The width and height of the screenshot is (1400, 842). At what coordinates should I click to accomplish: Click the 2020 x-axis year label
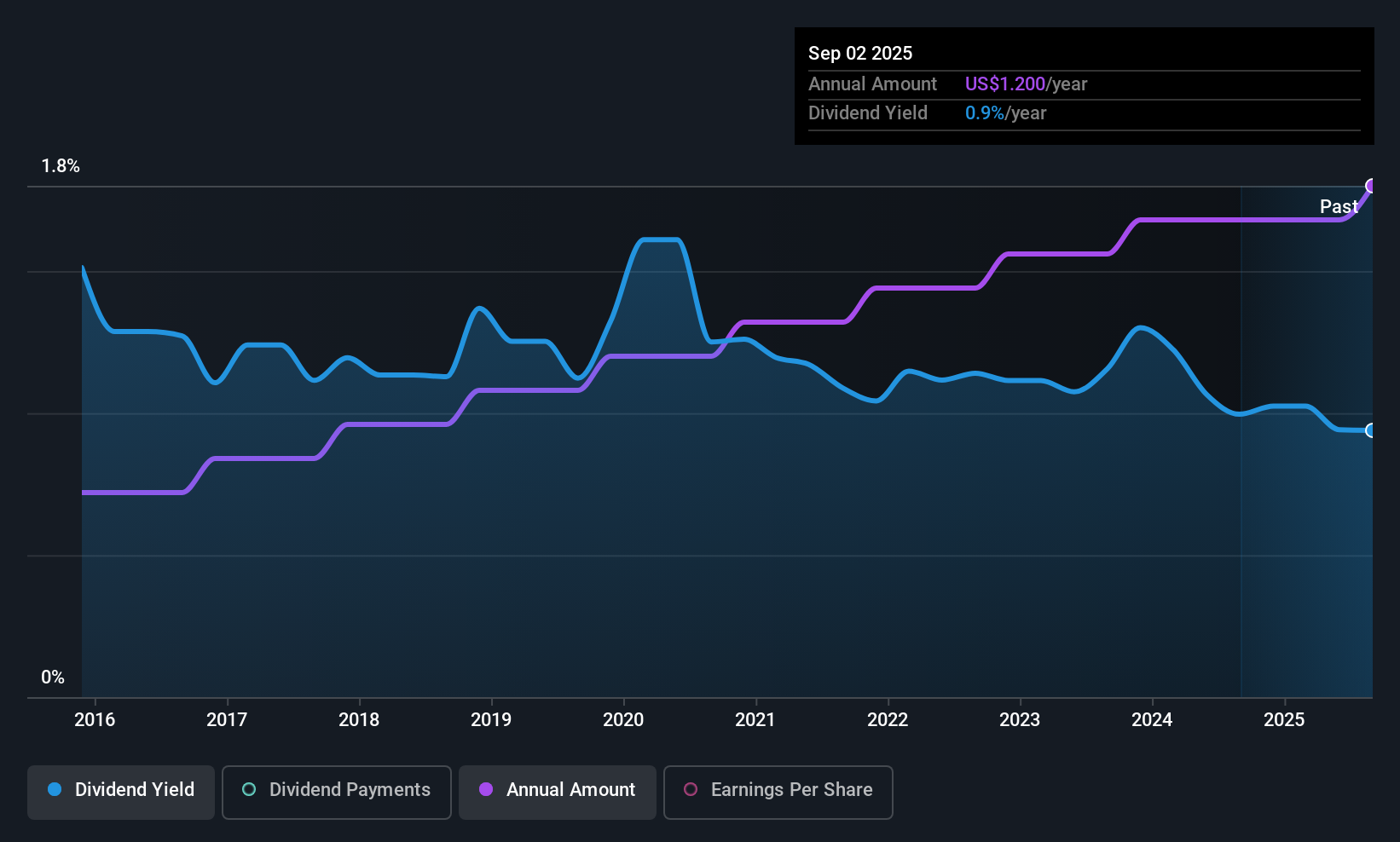tap(623, 720)
